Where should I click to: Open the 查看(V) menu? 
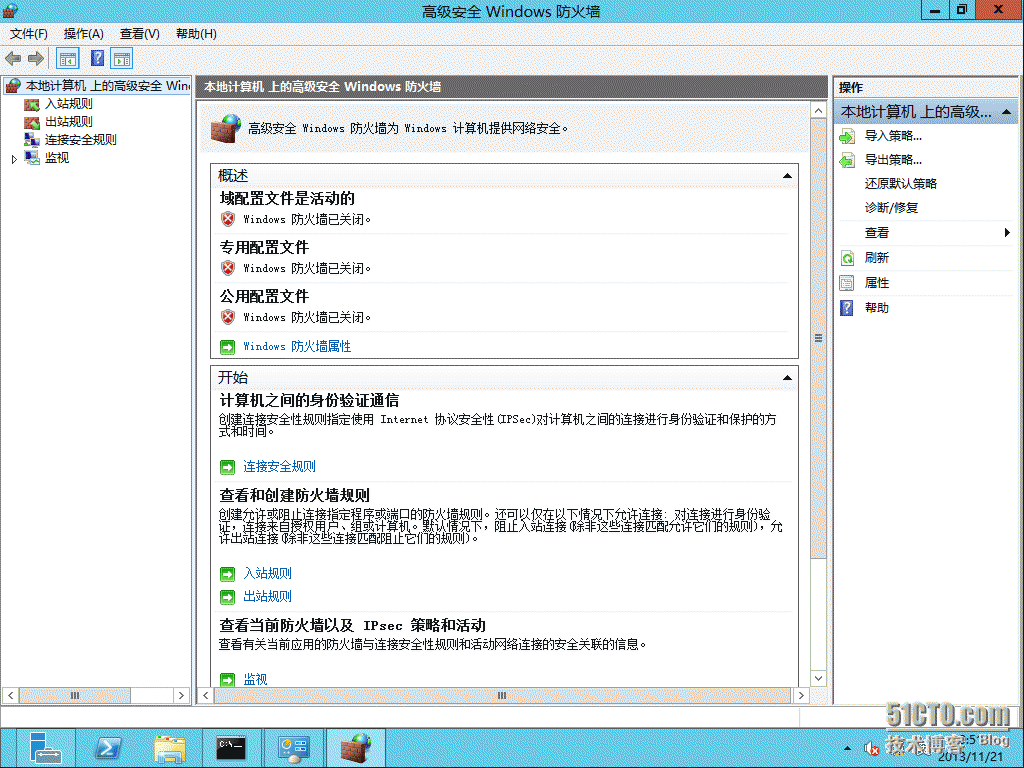[140, 33]
